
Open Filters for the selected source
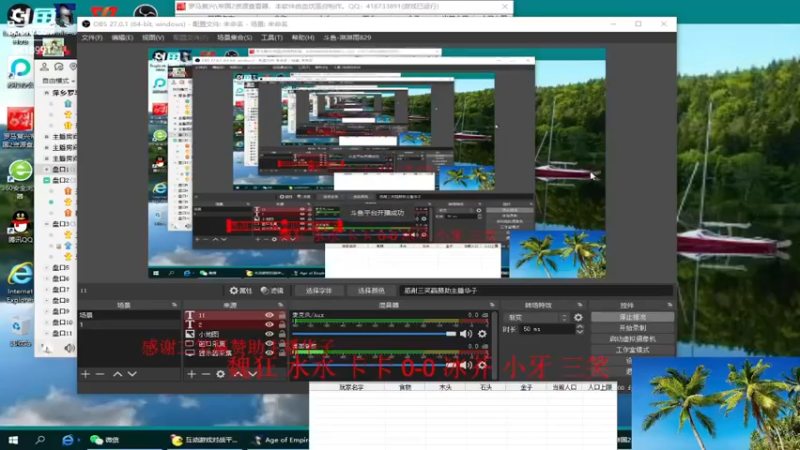pyautogui.click(x=272, y=290)
